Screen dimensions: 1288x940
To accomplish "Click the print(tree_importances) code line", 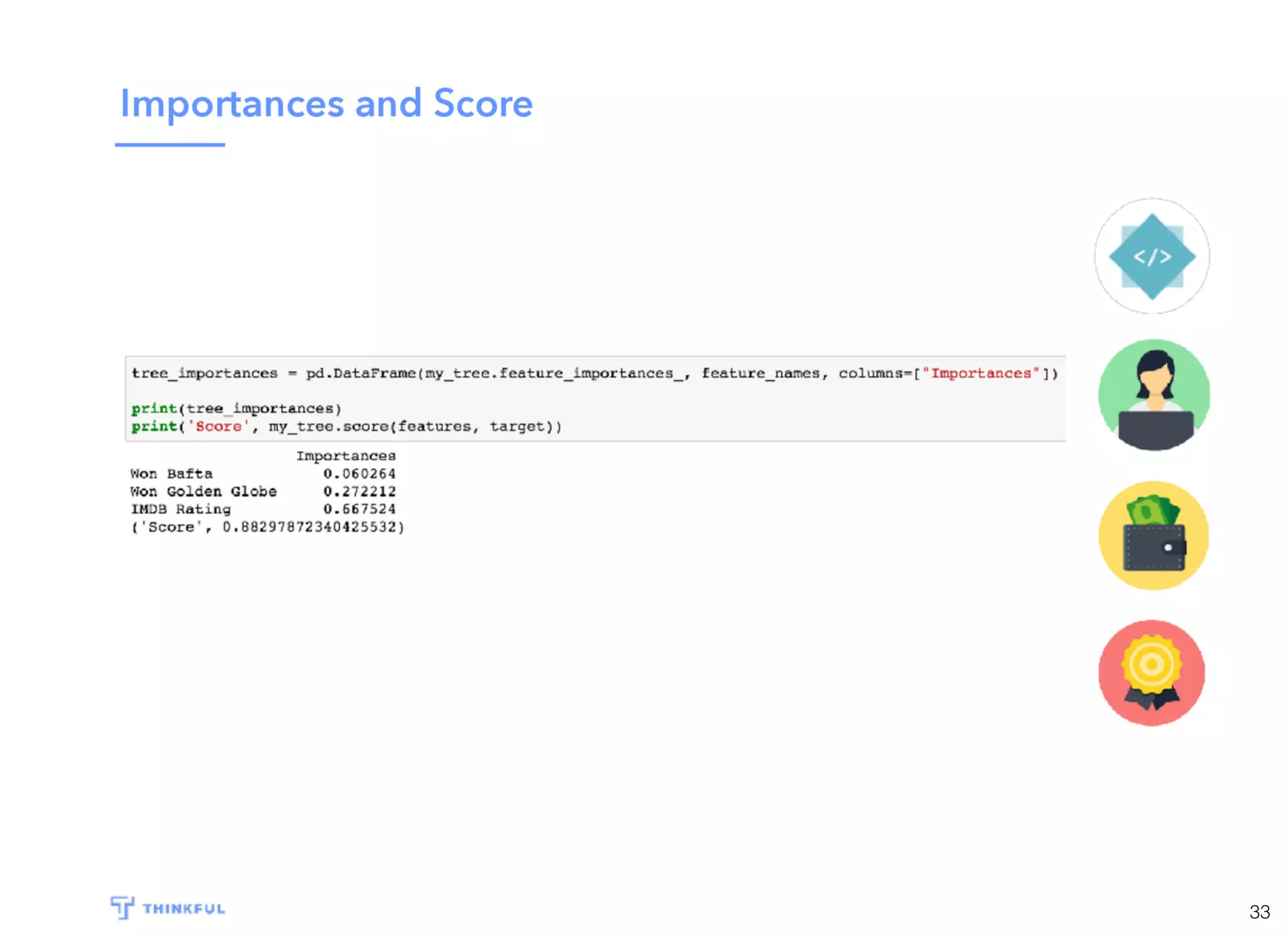I will (x=236, y=408).
